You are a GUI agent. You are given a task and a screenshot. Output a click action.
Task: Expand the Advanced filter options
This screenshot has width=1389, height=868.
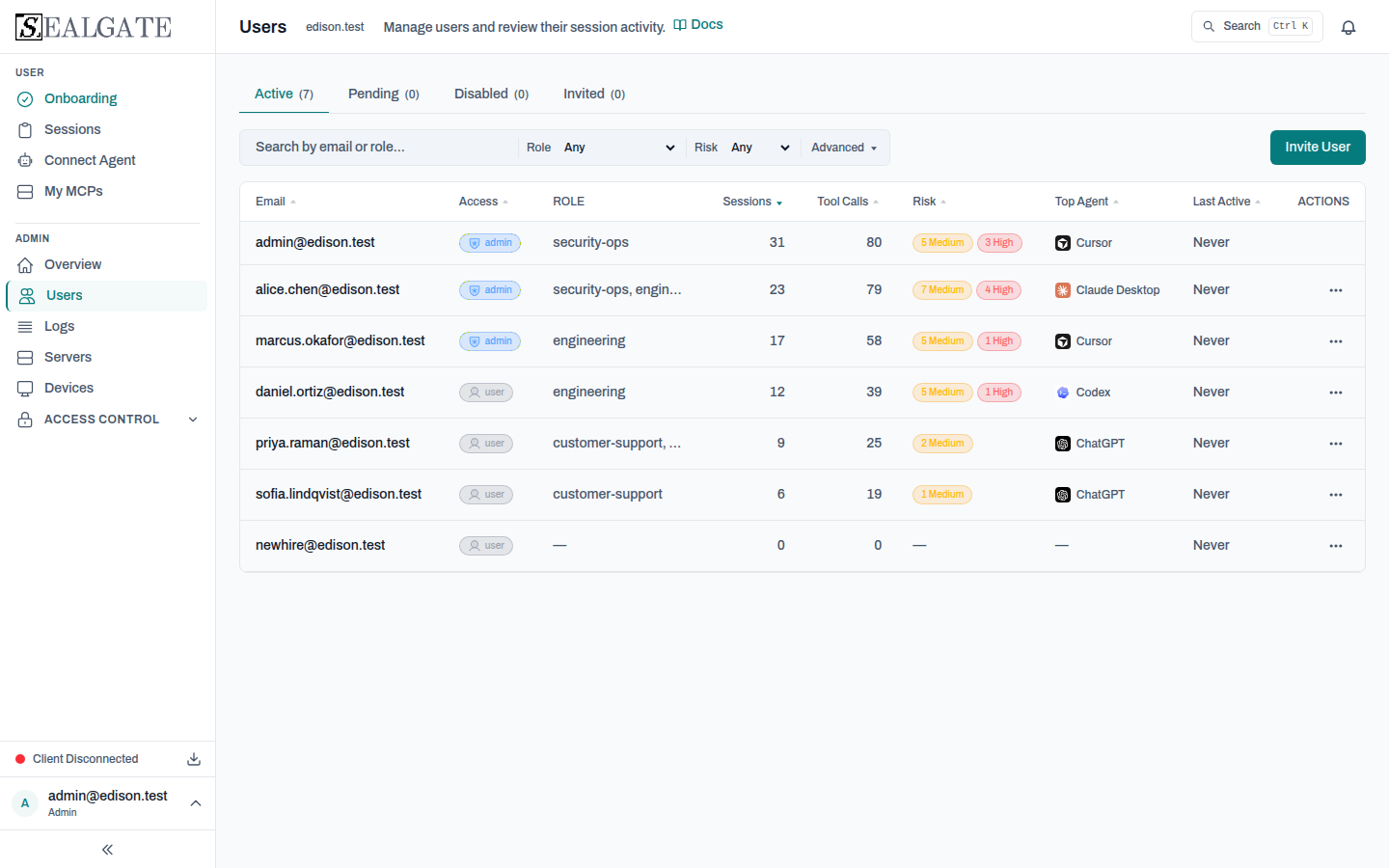(x=844, y=148)
